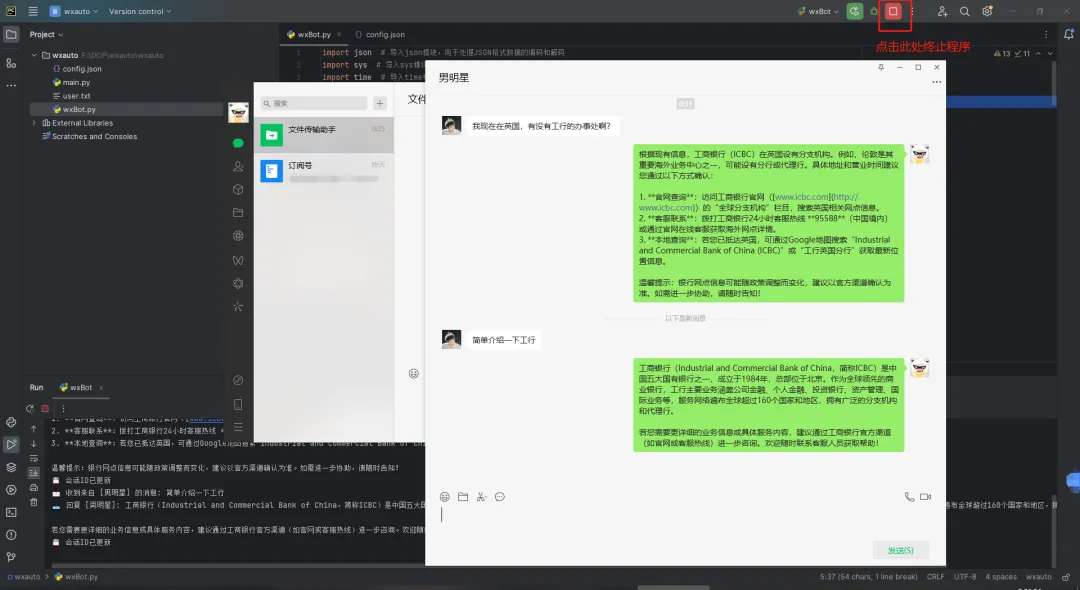This screenshot has height=590, width=1080.
Task: Open the Git version control tool window
Action: [x=11, y=557]
